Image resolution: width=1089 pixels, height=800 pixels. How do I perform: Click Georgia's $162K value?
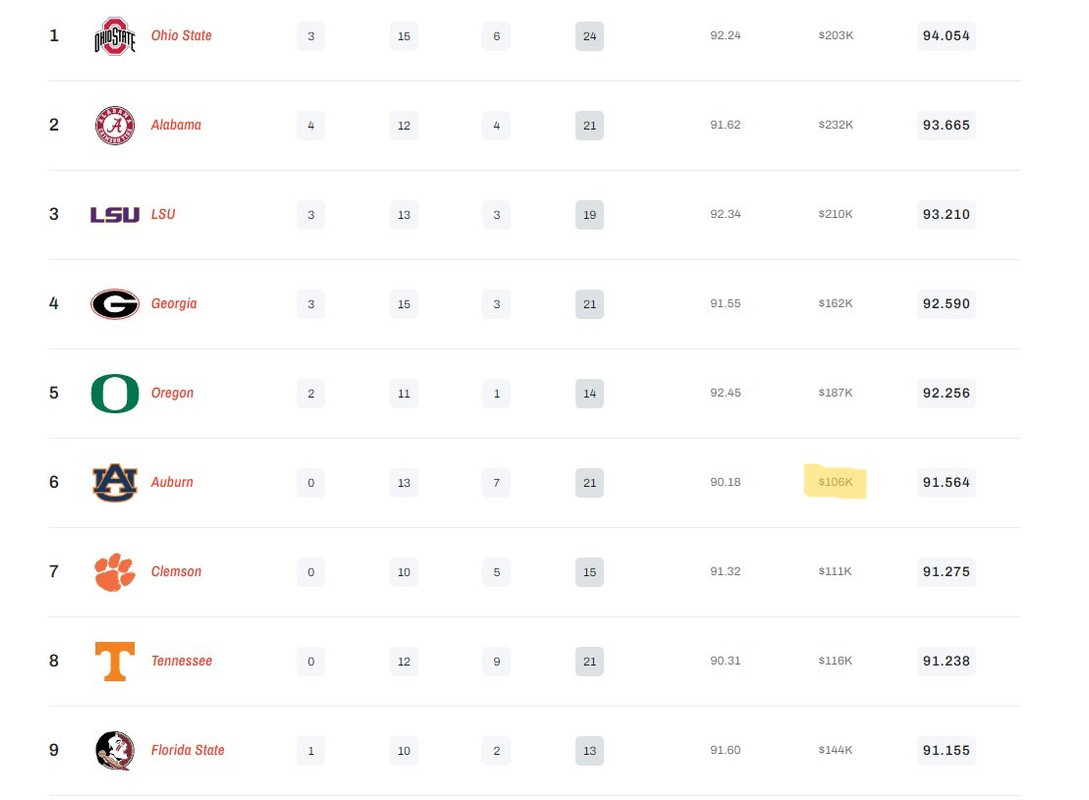pyautogui.click(x=835, y=304)
